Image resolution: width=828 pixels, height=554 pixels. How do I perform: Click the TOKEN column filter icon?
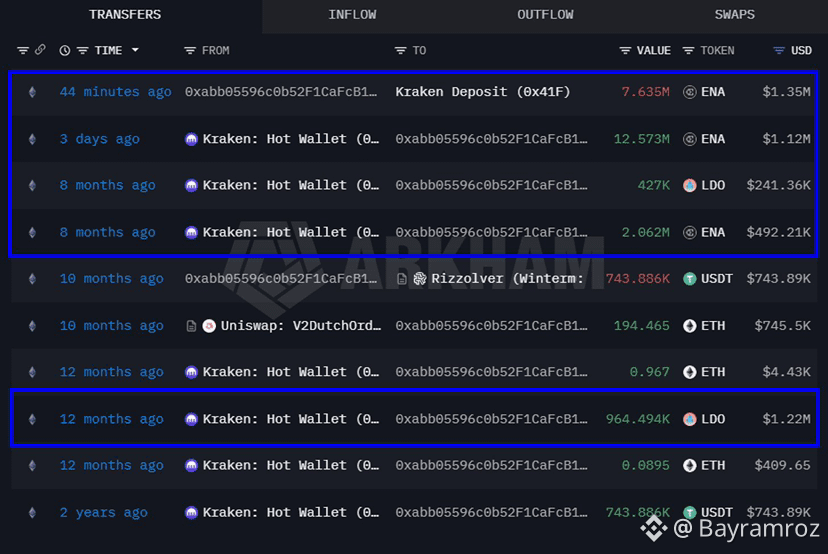[x=688, y=51]
